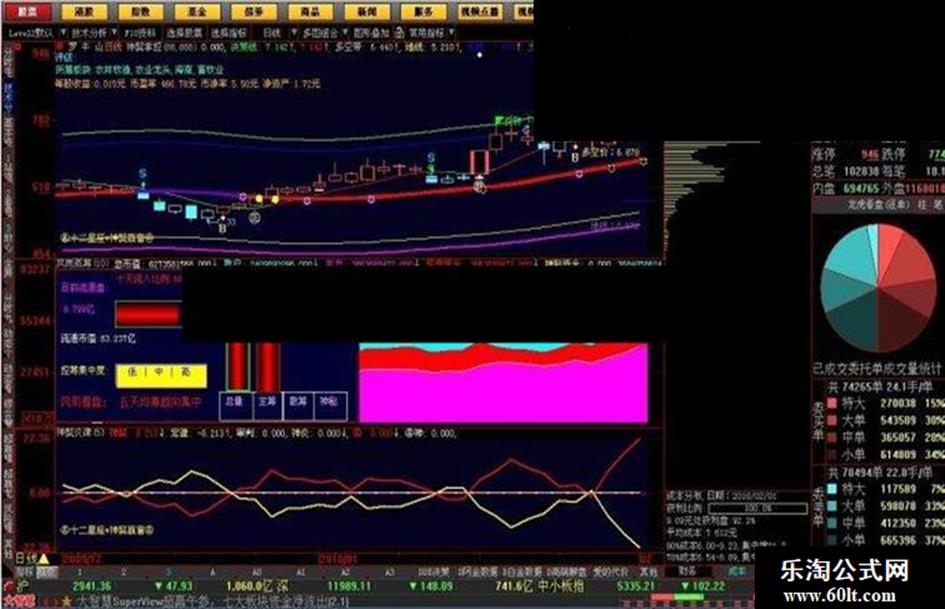Select the 神秘 box in chip panel
This screenshot has height=609, width=945.
click(330, 406)
